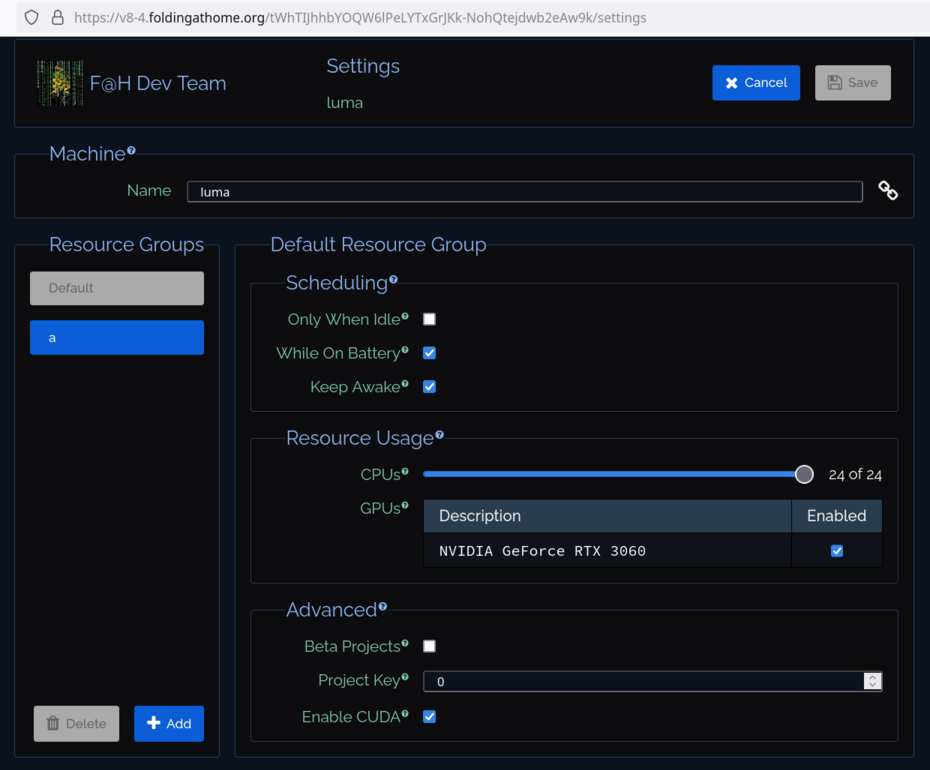Show help for Beta Projects
The image size is (930, 770).
tap(405, 643)
